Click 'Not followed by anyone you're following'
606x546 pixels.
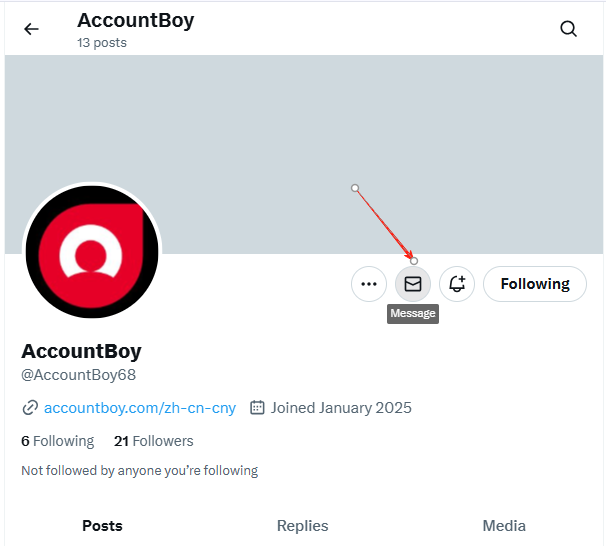point(140,471)
